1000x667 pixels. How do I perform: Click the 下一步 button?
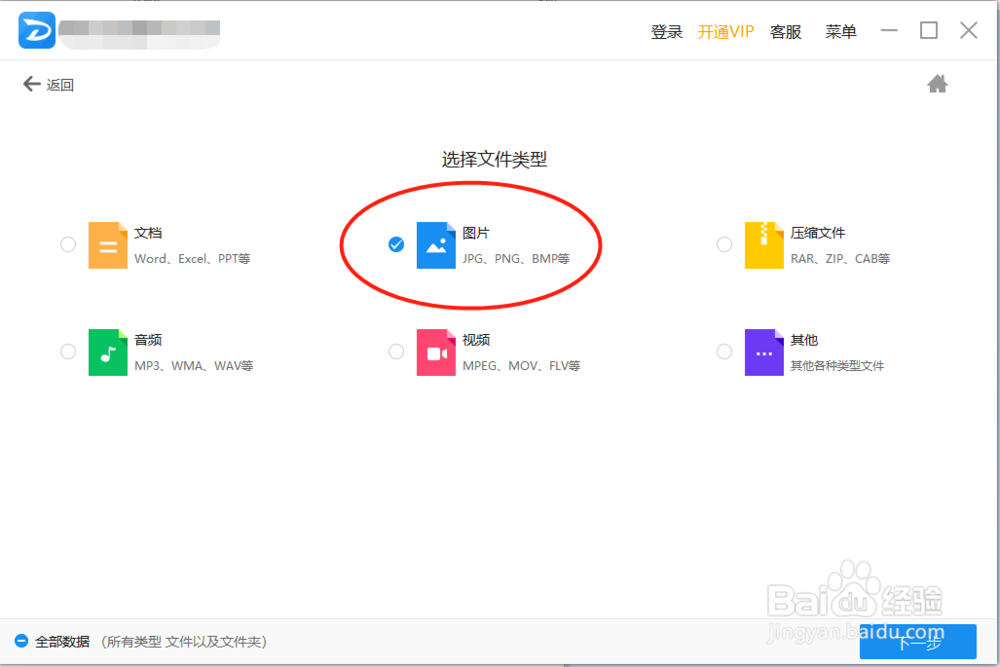pyautogui.click(x=918, y=643)
